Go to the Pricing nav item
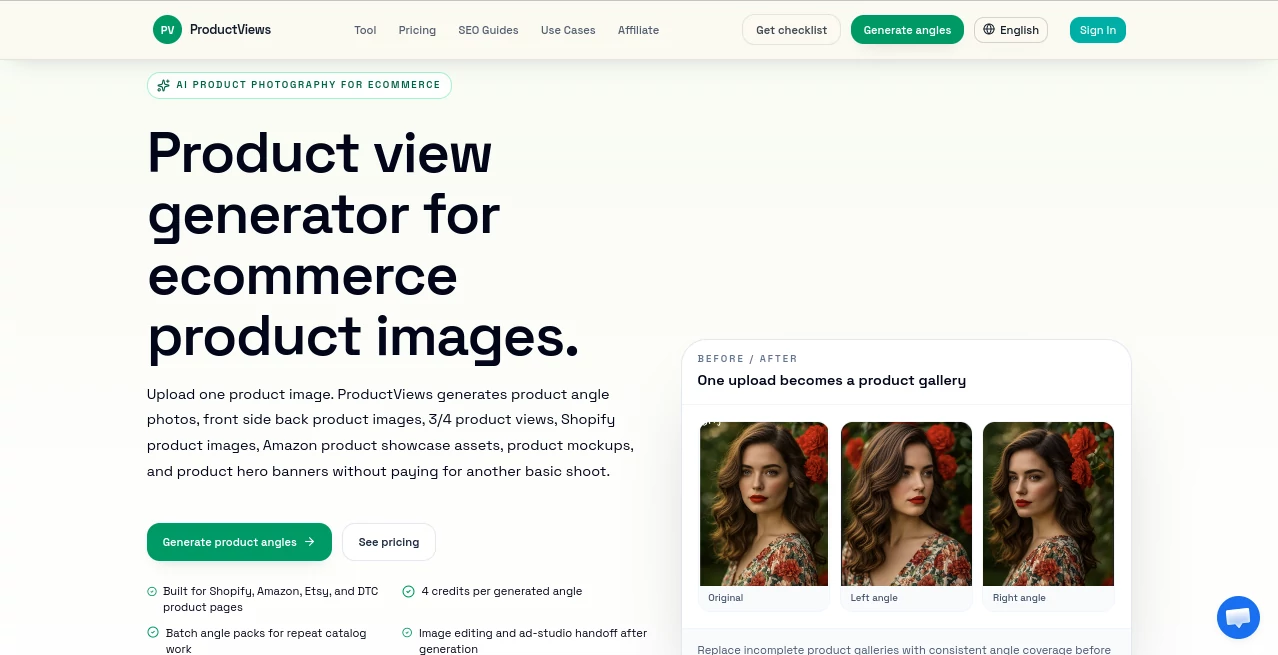1278x655 pixels. (417, 30)
